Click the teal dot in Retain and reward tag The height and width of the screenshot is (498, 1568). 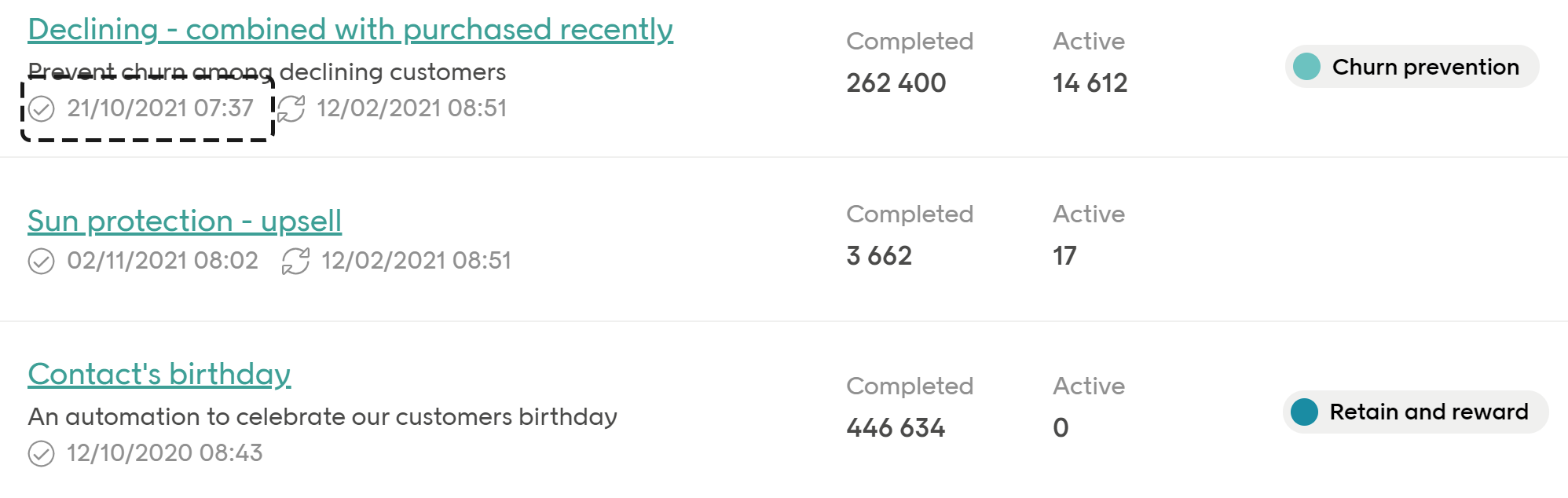(1306, 412)
